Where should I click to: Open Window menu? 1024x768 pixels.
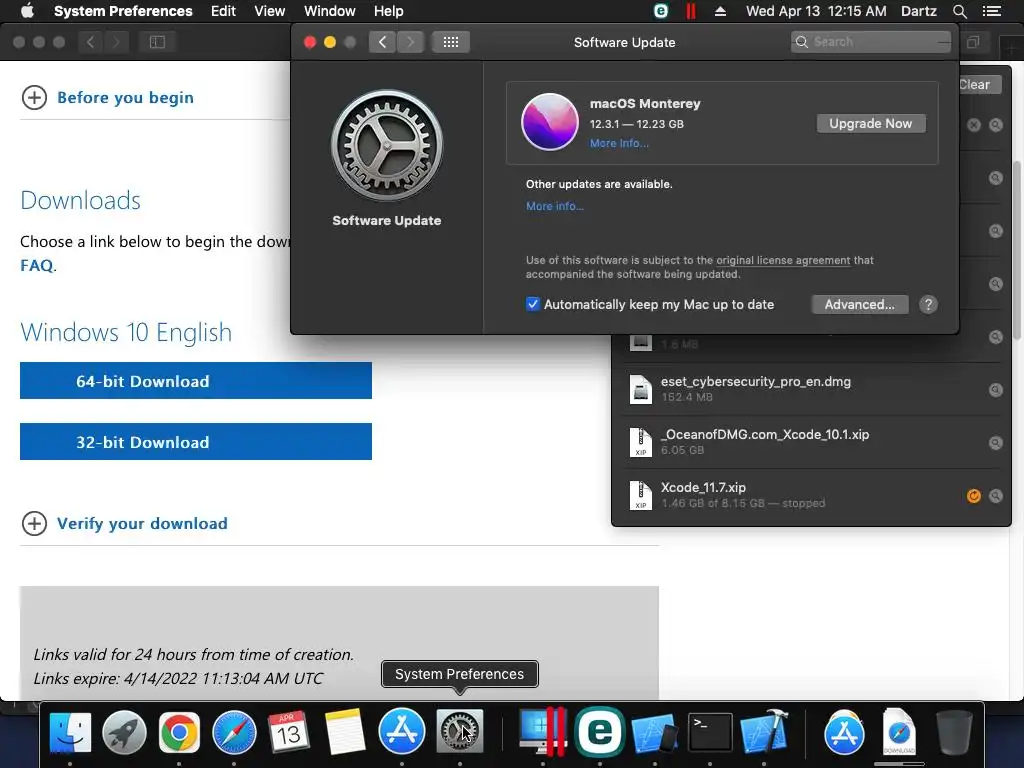(329, 11)
